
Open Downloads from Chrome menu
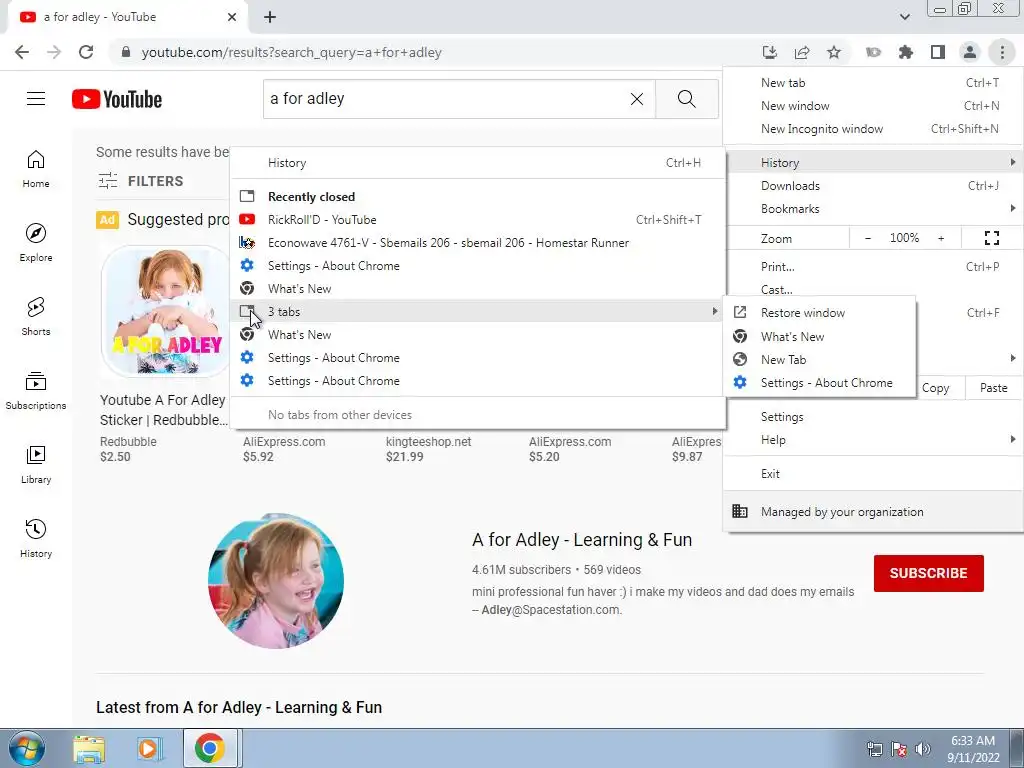click(x=872, y=185)
